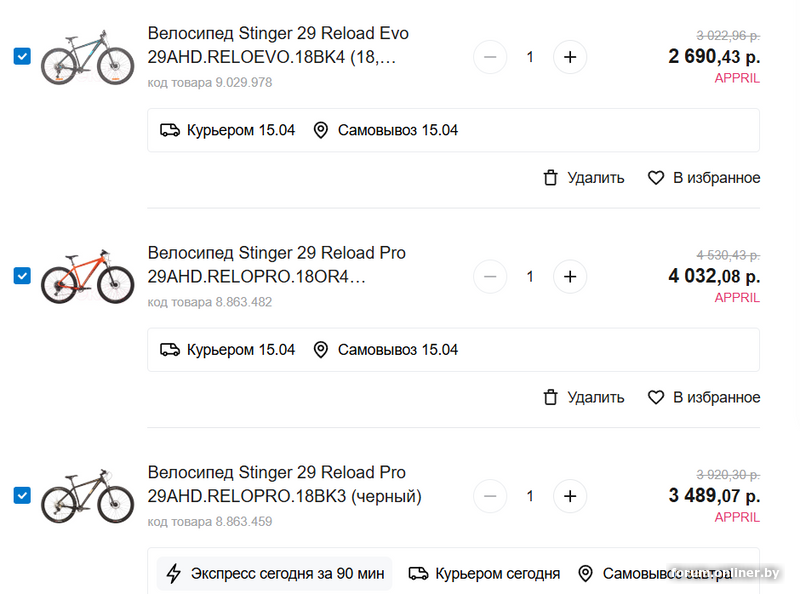
Task: Uncheck the Stinger 29 Reload Evo checkbox
Action: point(22,57)
